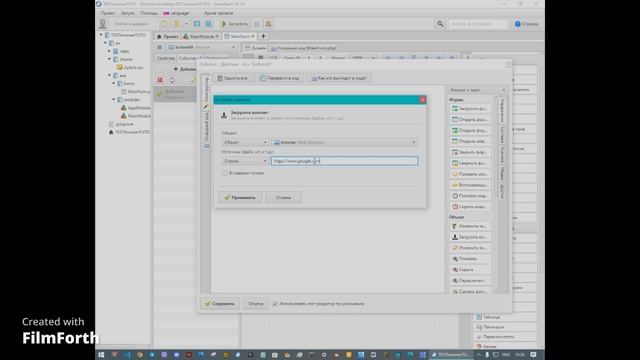Select '.gitignore' in the project tree
The width and height of the screenshot is (640, 360).
(x=121, y=124)
